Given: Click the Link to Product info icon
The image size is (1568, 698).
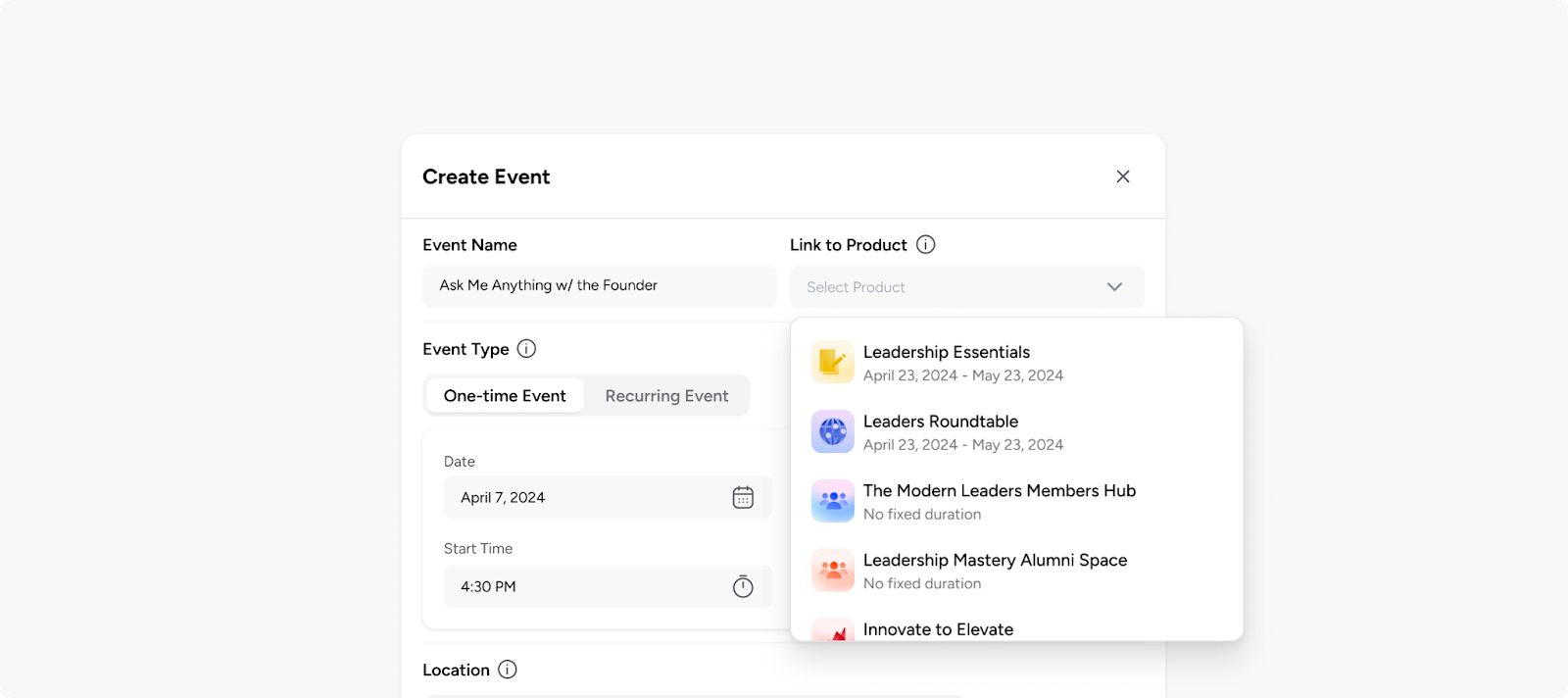Looking at the screenshot, I should coord(925,245).
